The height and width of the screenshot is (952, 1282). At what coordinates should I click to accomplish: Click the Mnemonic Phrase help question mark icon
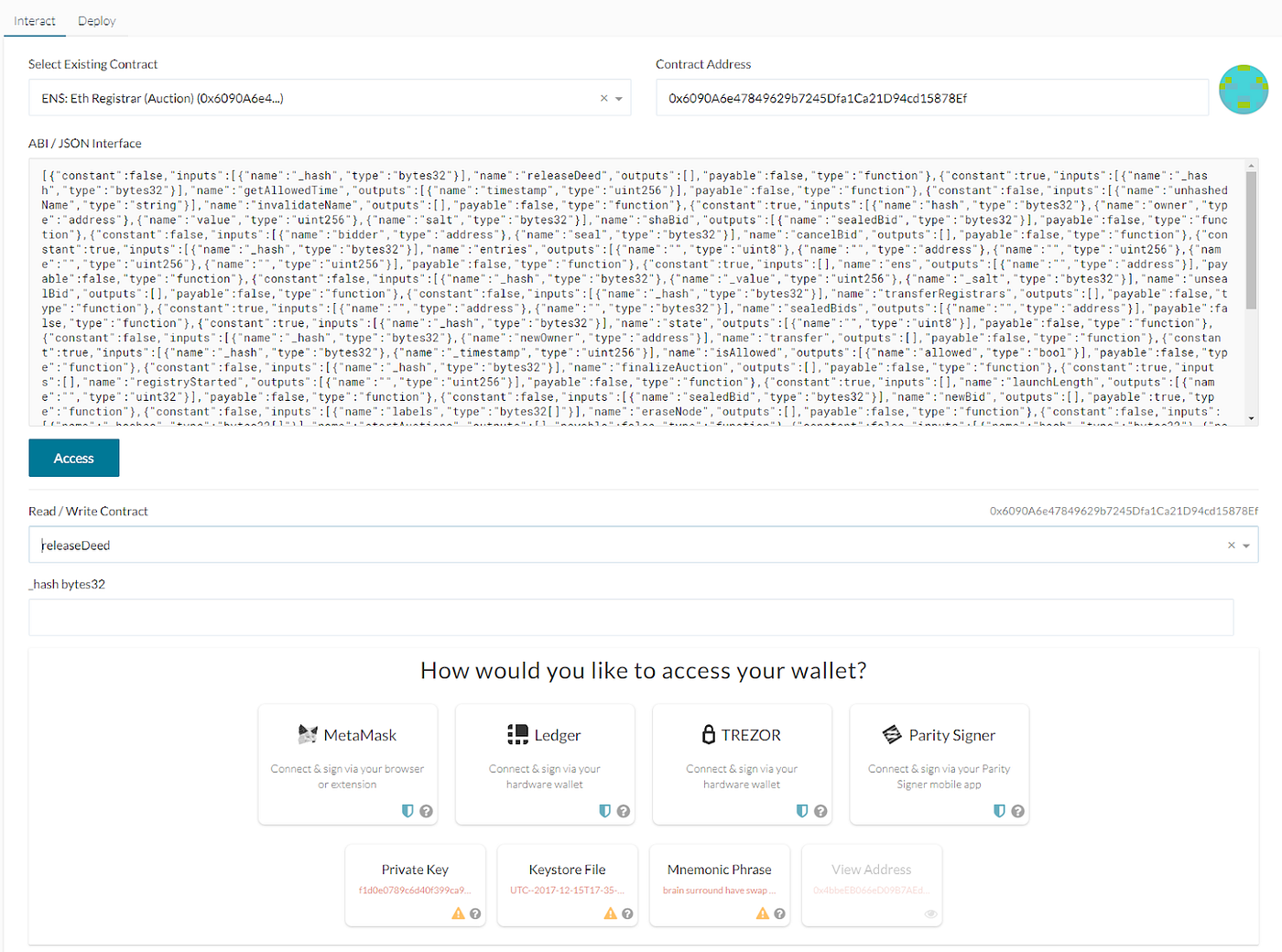[x=779, y=914]
